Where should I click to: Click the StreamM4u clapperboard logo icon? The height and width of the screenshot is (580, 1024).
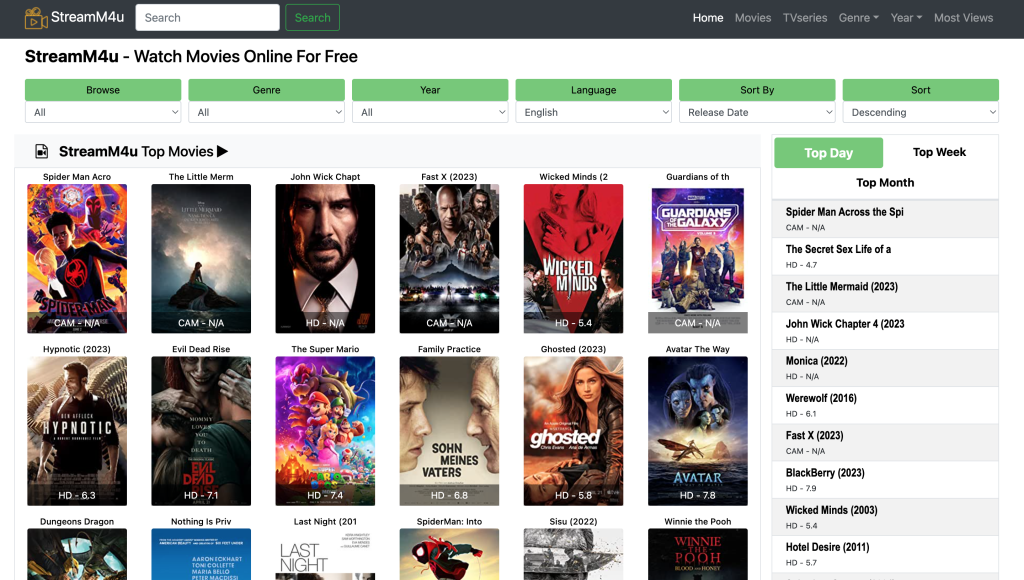click(36, 17)
